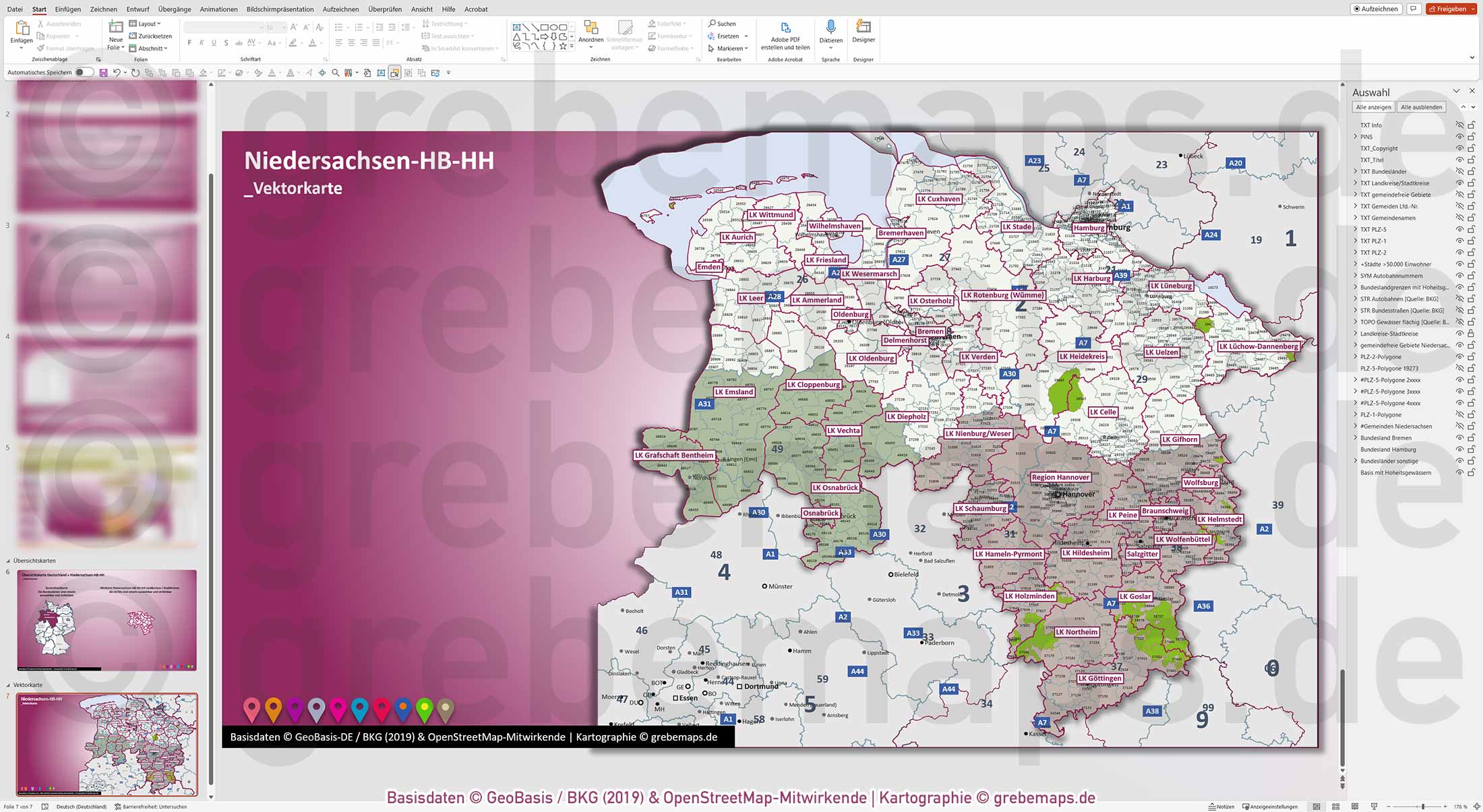Hide the PINS layer via its eye icon
This screenshot has height=812, width=1483.
click(1459, 136)
